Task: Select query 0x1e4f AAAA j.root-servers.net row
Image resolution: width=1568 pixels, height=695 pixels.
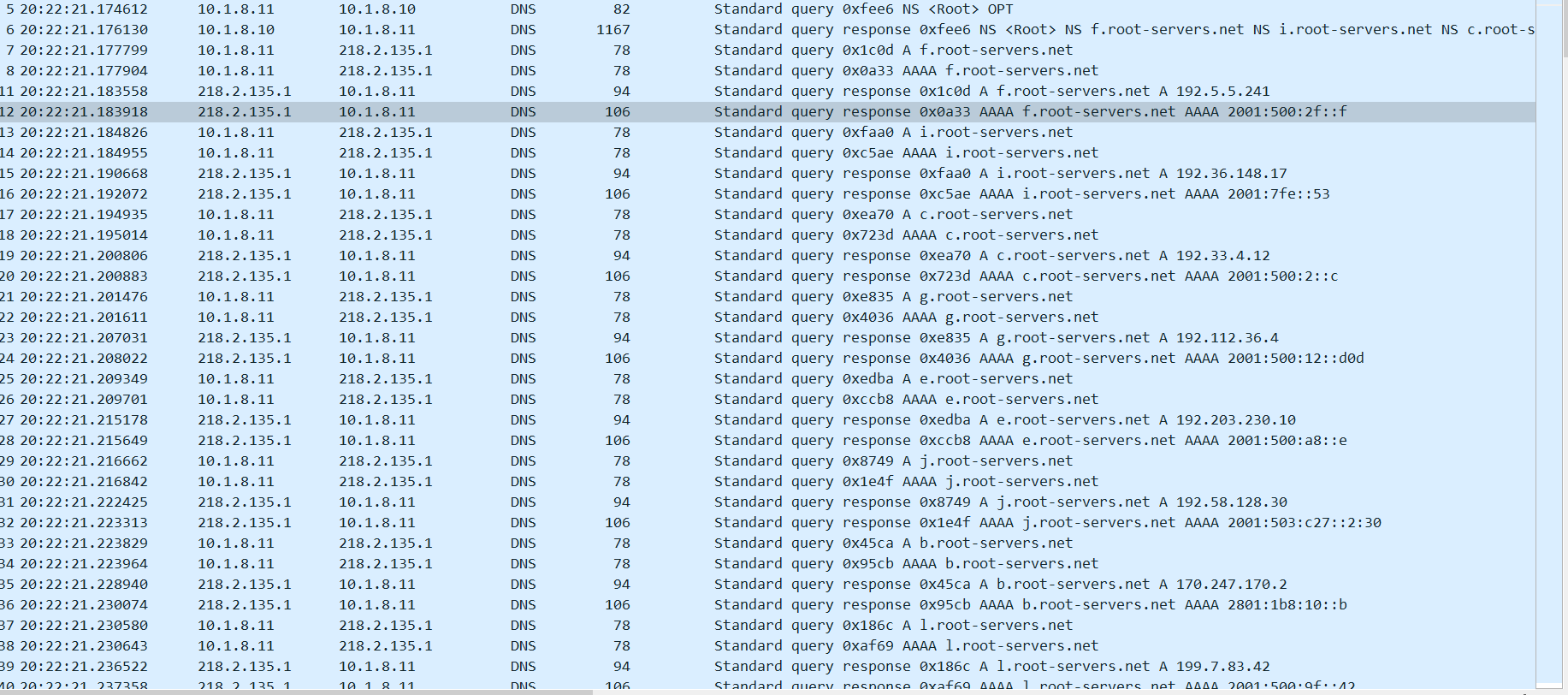Action: (x=767, y=482)
